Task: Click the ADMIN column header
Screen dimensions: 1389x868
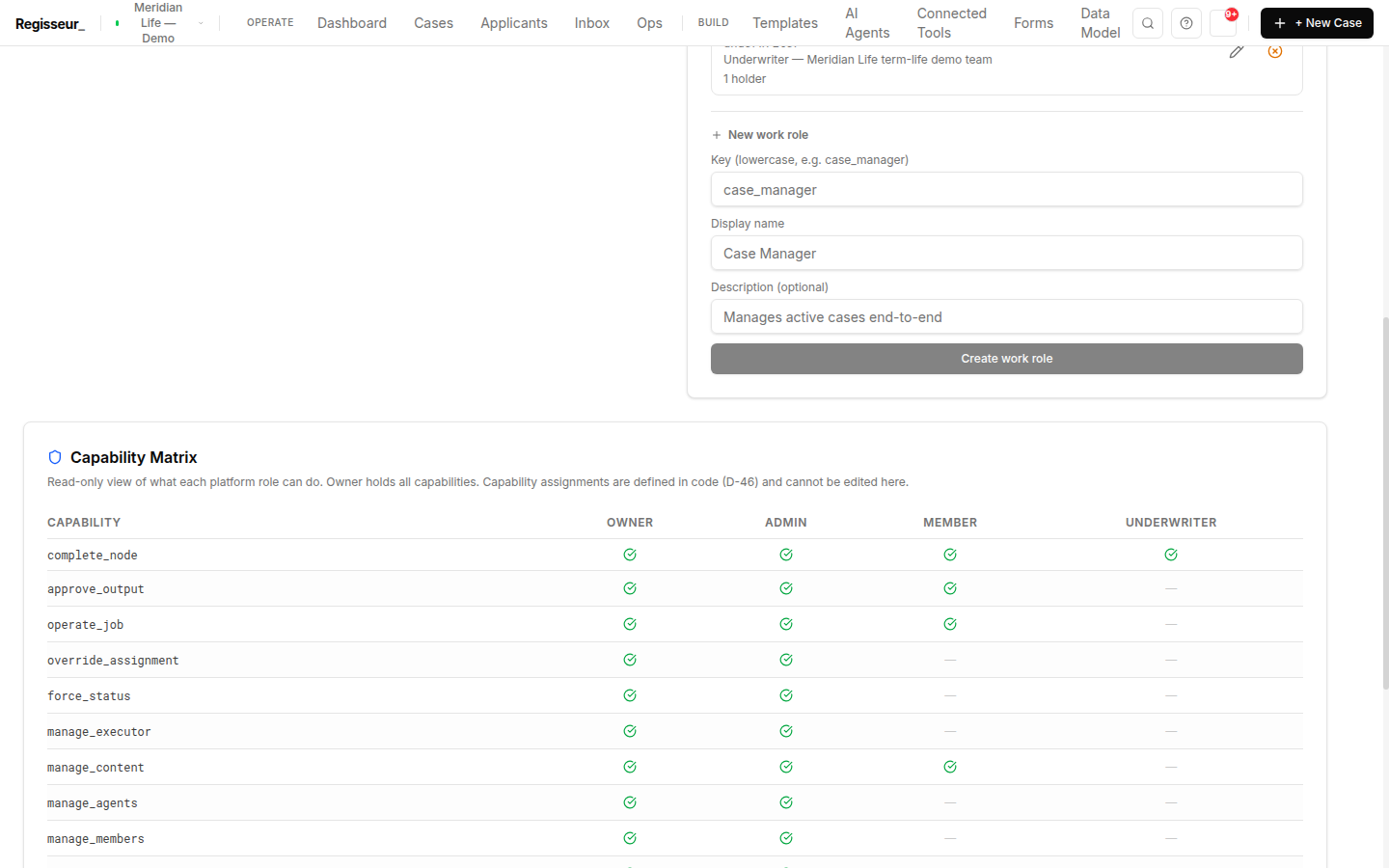Action: tap(786, 523)
